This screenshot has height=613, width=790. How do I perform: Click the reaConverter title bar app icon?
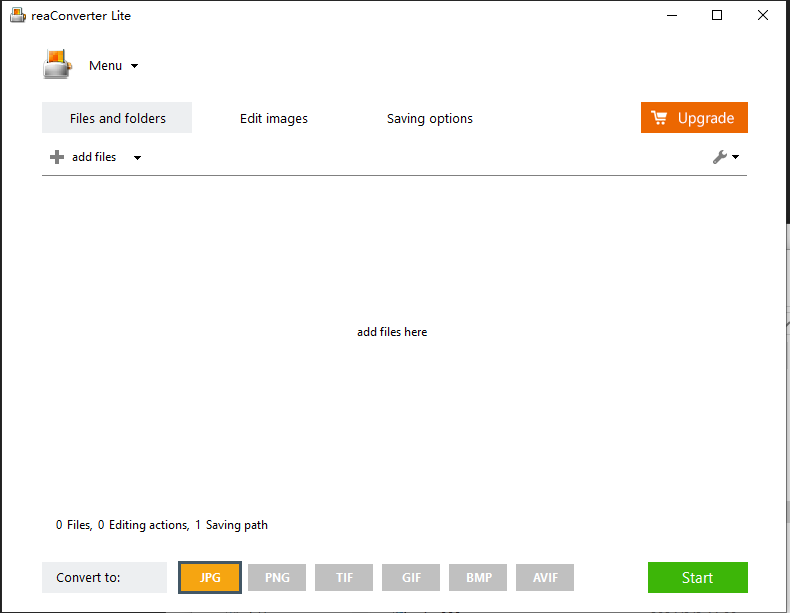point(17,16)
